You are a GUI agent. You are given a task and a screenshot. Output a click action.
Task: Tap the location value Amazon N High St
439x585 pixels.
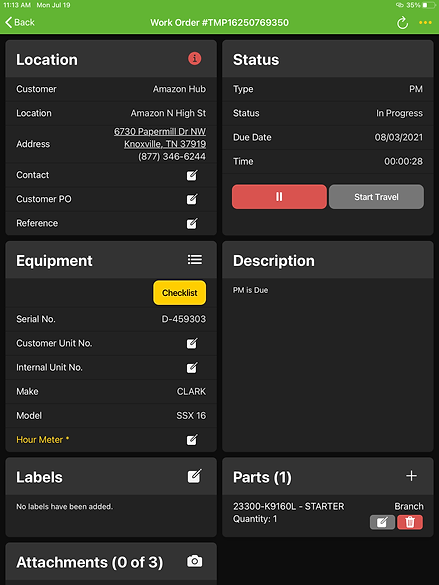pyautogui.click(x=168, y=113)
